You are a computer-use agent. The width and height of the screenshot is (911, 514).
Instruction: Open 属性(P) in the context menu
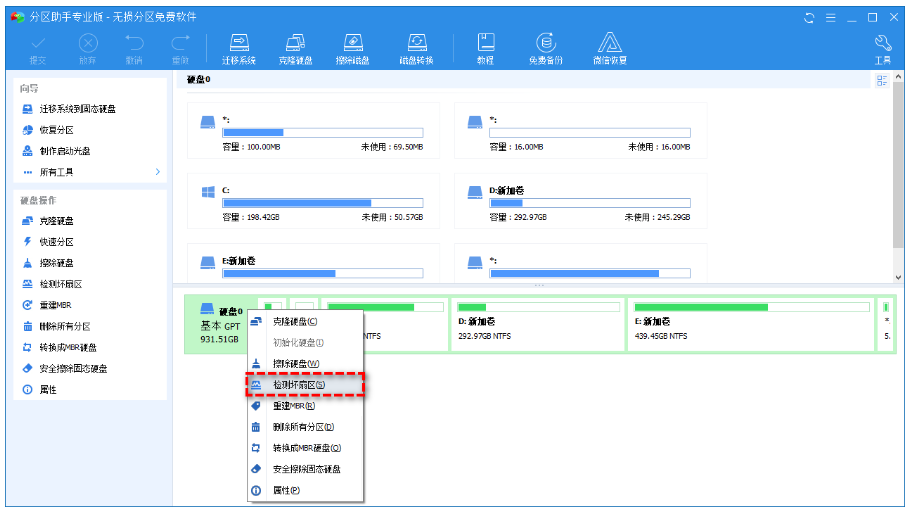[x=306, y=490]
